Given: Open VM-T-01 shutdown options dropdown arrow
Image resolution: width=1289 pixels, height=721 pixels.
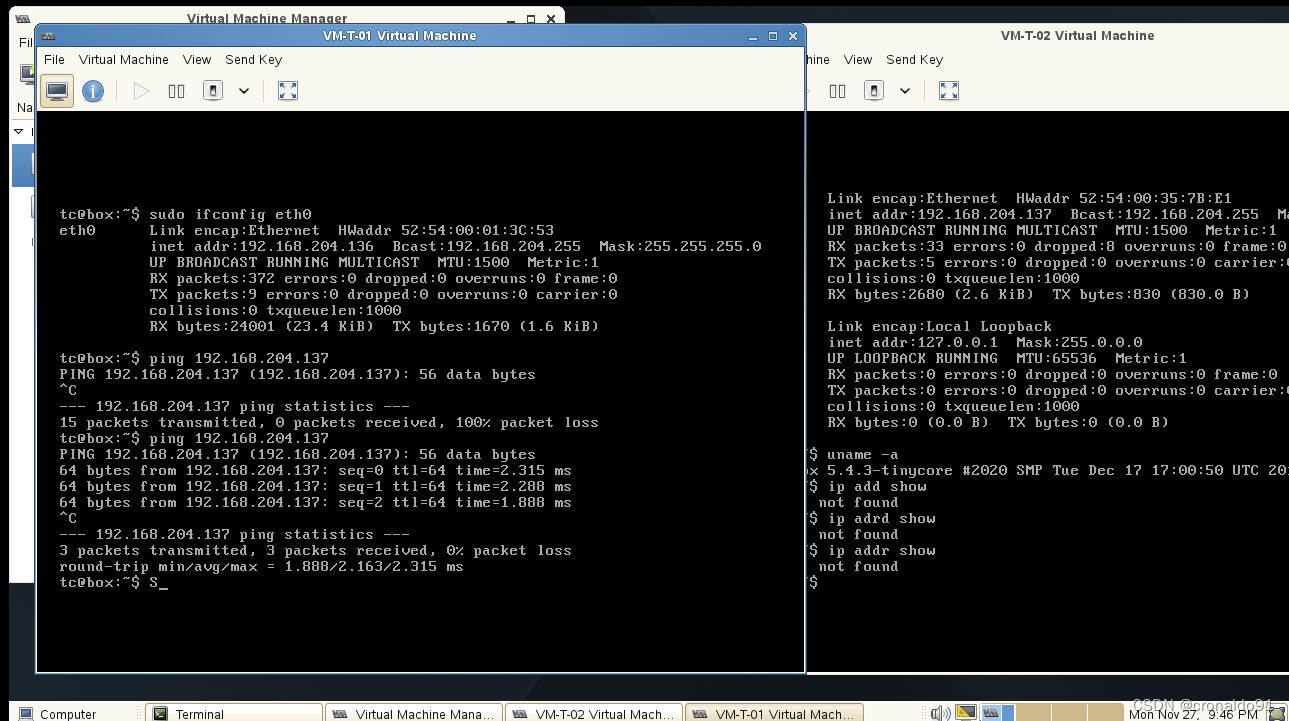Looking at the screenshot, I should pyautogui.click(x=243, y=91).
